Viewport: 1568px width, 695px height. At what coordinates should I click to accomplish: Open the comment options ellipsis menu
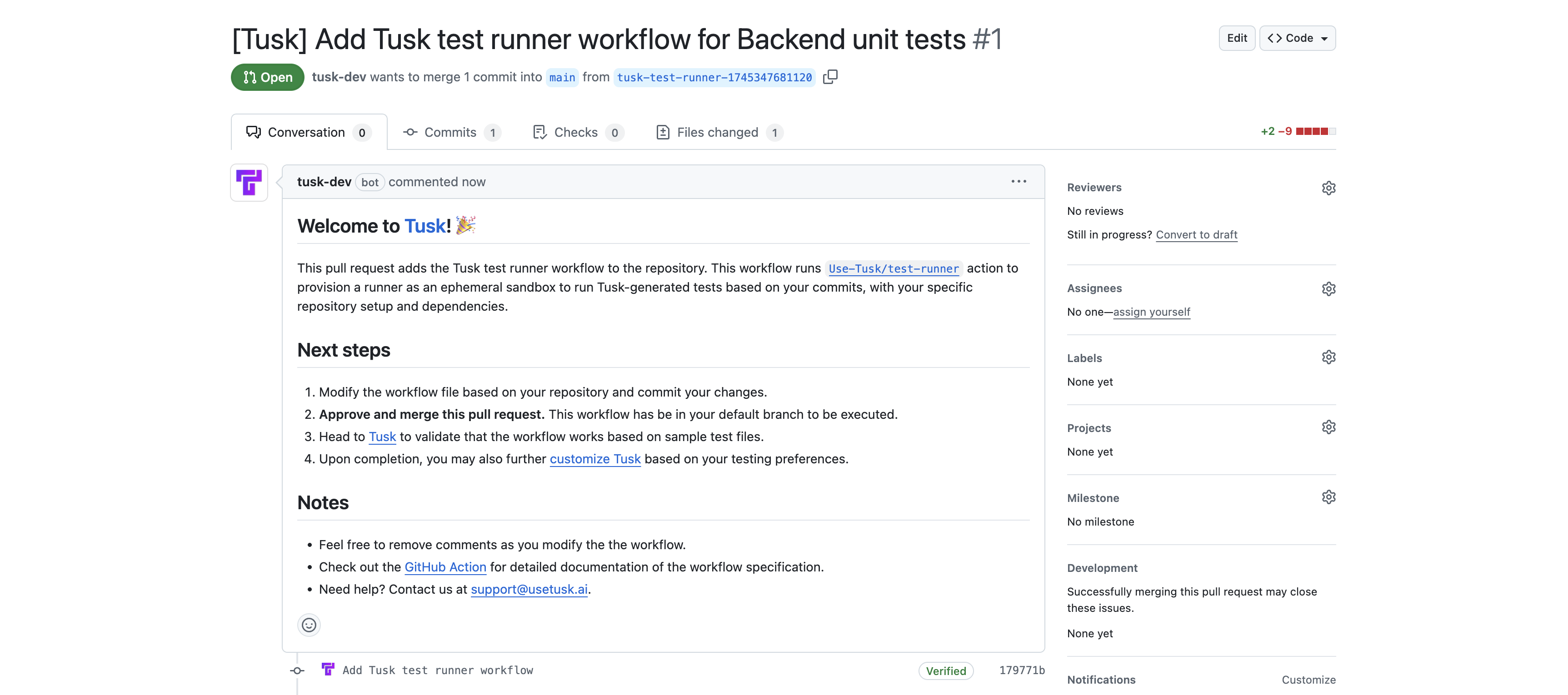tap(1019, 181)
